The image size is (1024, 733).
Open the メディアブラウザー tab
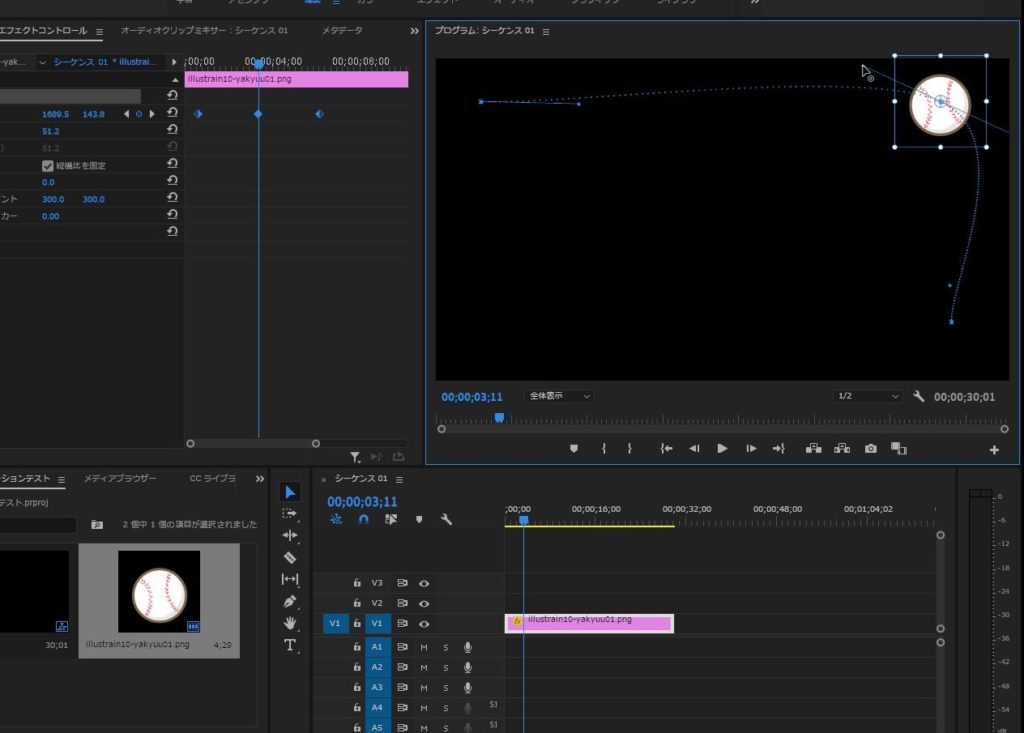tap(120, 479)
